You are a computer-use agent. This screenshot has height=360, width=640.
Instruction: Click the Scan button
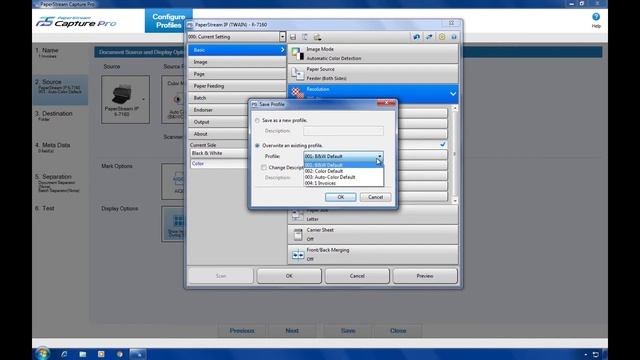pyautogui.click(x=221, y=276)
